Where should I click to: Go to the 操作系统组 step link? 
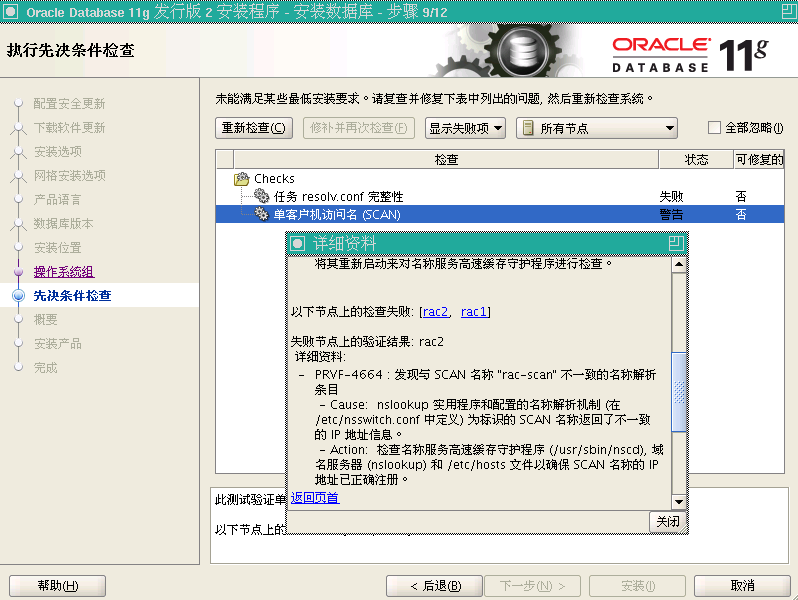click(x=64, y=272)
